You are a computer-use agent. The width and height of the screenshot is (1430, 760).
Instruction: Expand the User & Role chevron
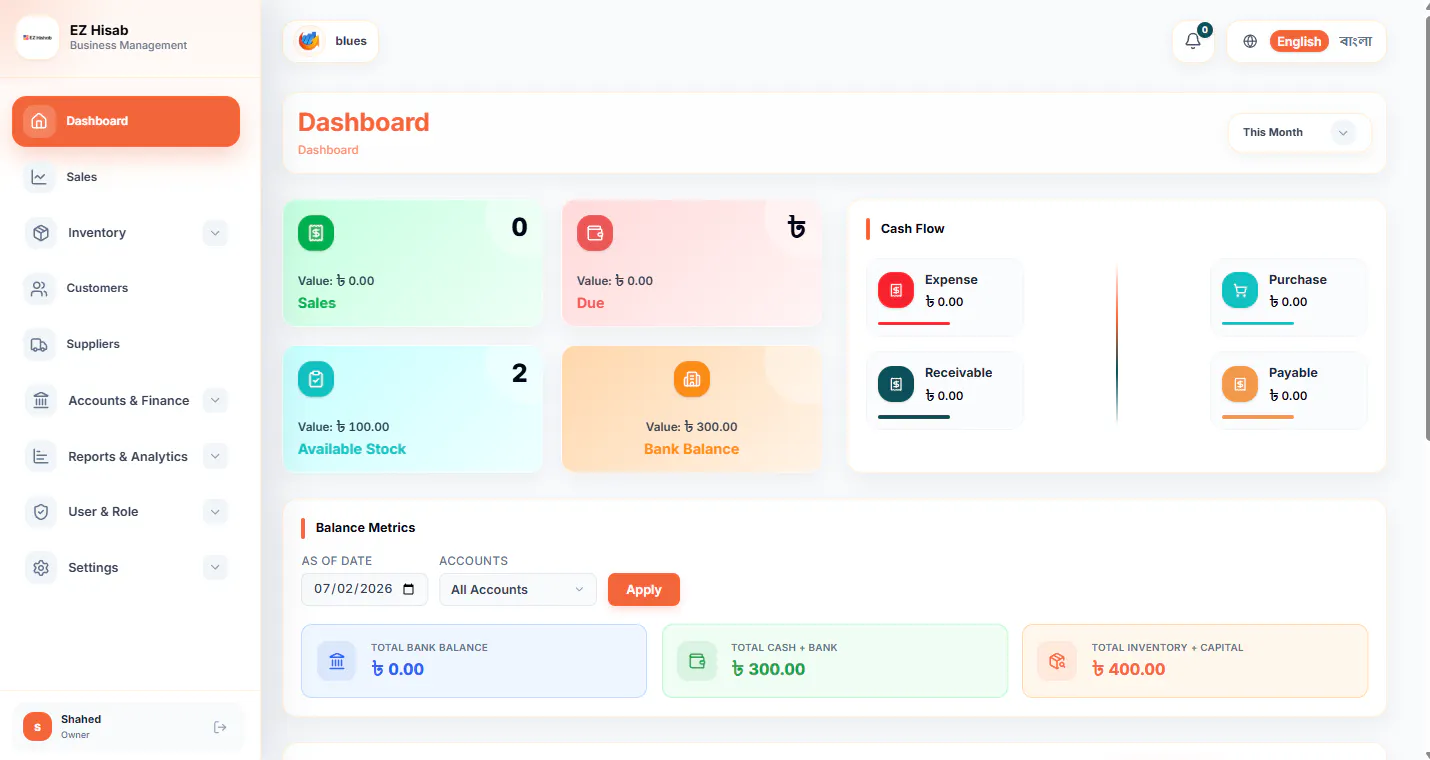pos(215,512)
